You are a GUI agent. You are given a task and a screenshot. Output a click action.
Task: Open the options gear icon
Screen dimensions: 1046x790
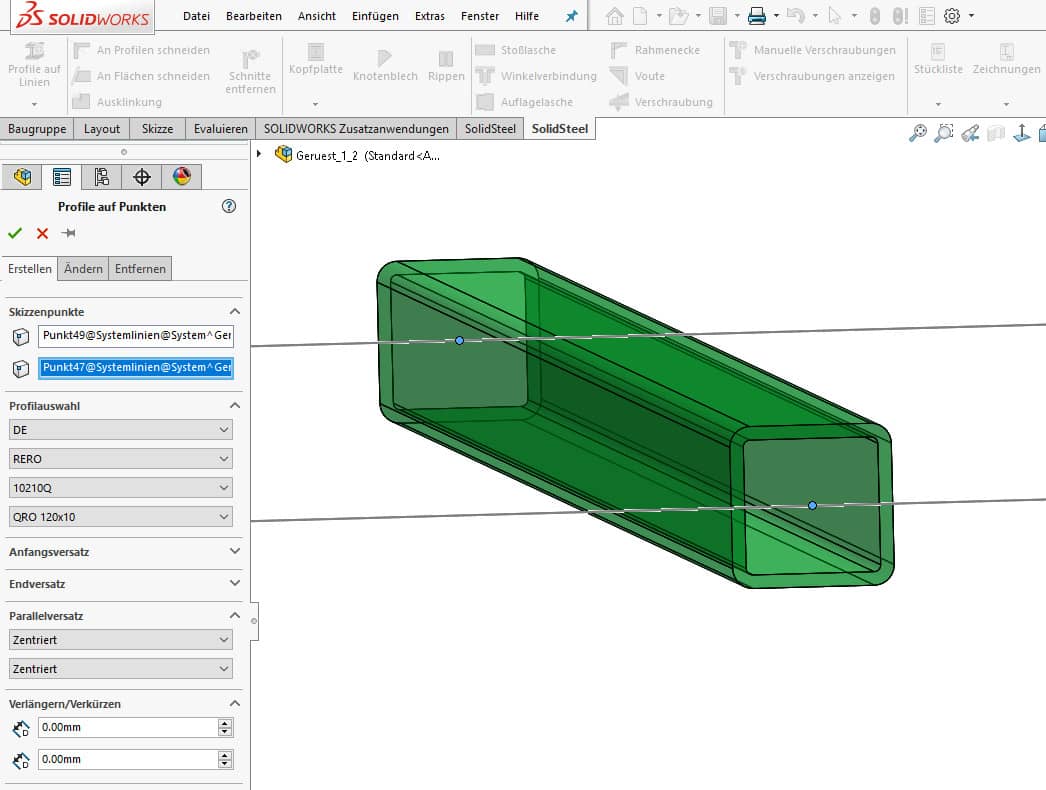coord(952,16)
